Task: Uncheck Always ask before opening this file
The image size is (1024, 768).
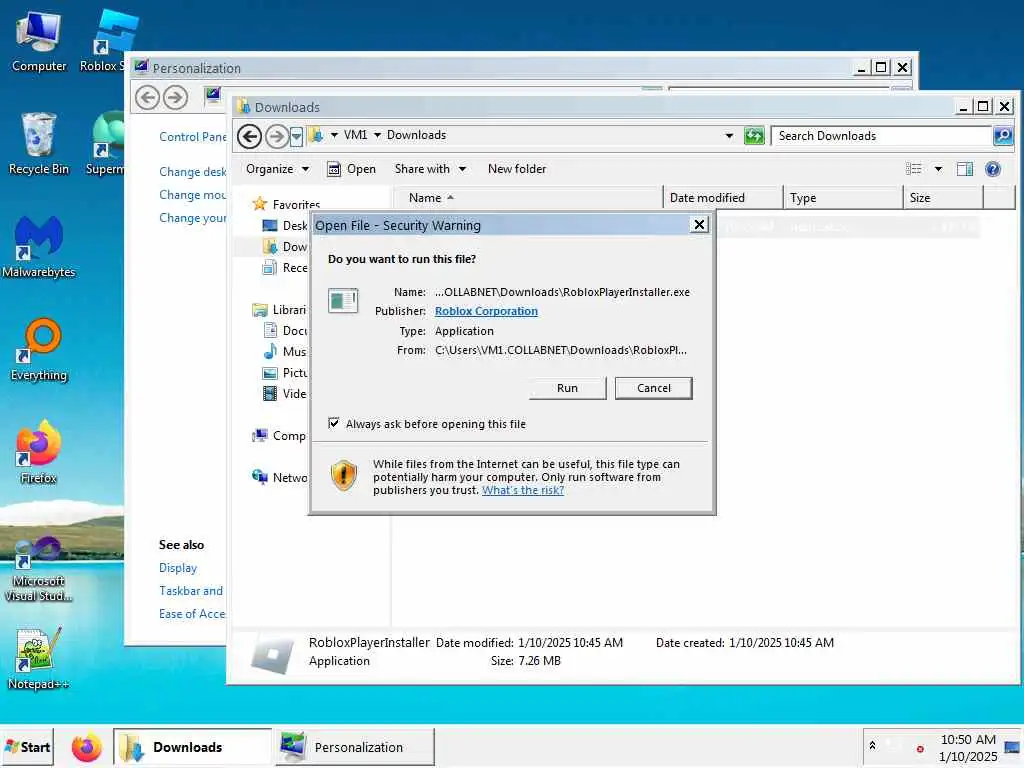Action: [x=334, y=423]
